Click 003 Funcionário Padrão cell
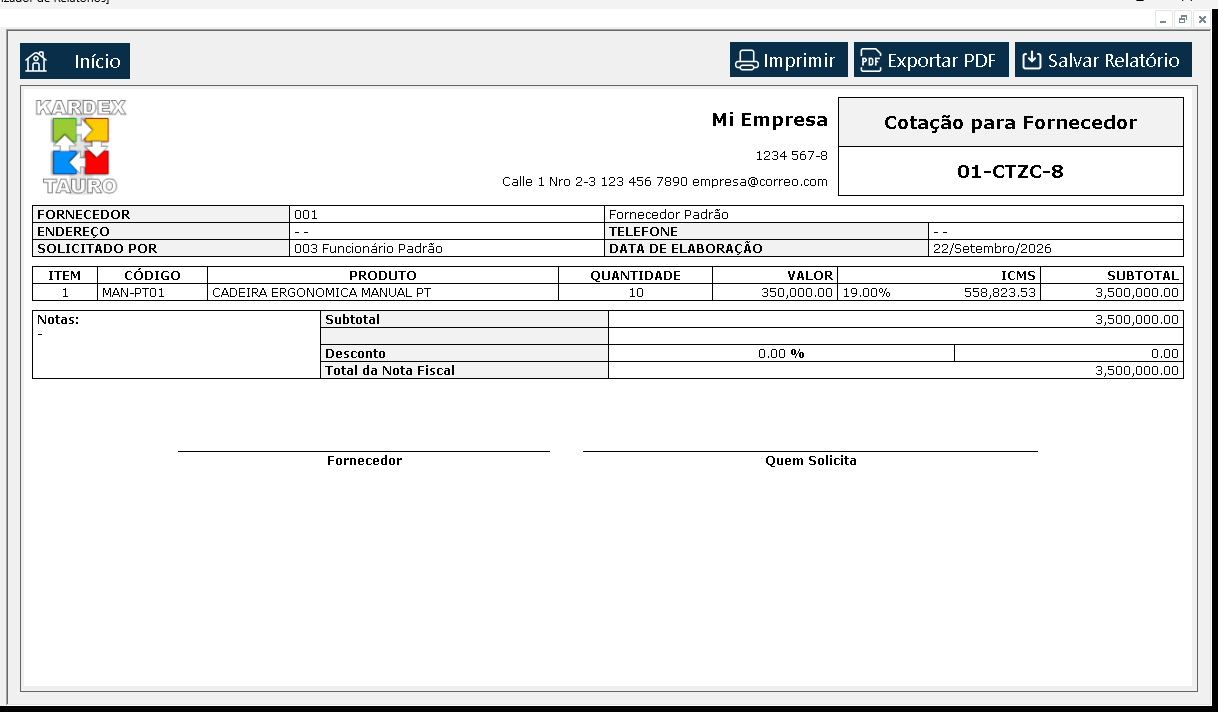This screenshot has height=712, width=1218. tap(447, 248)
